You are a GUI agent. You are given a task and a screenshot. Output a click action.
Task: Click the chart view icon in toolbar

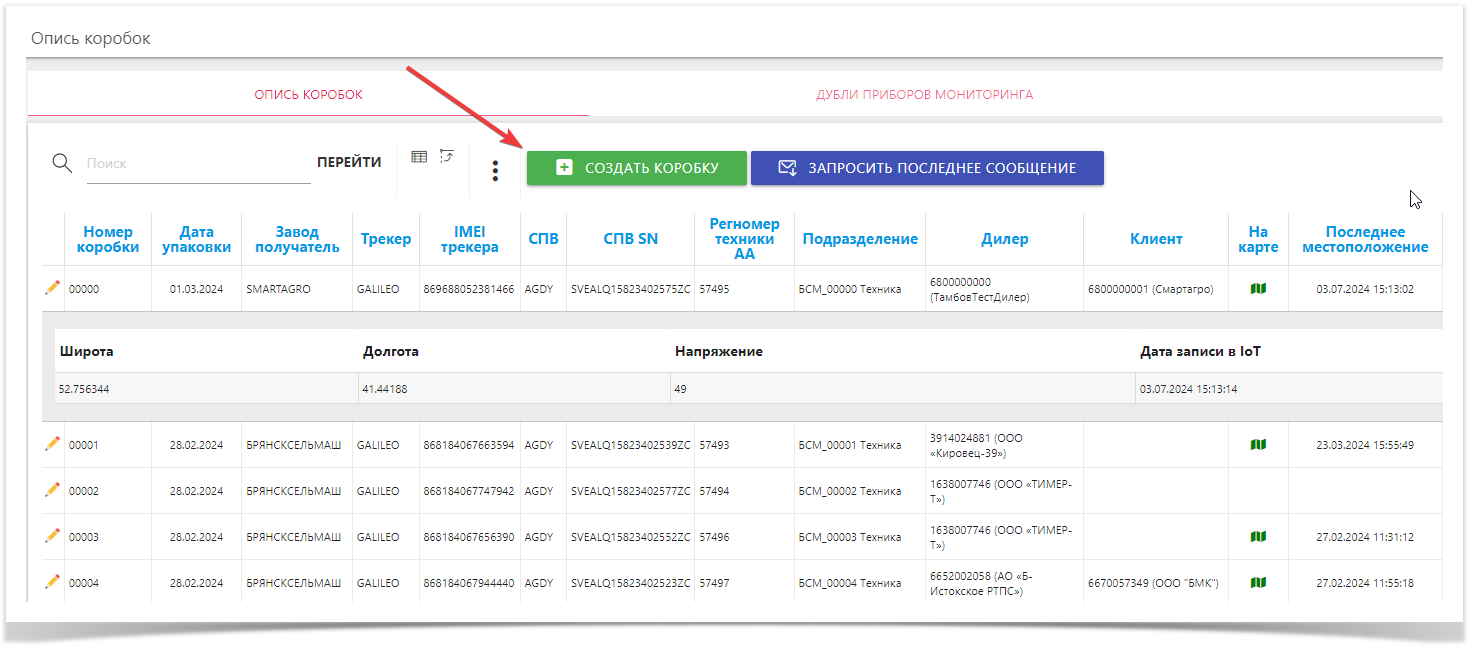[447, 156]
